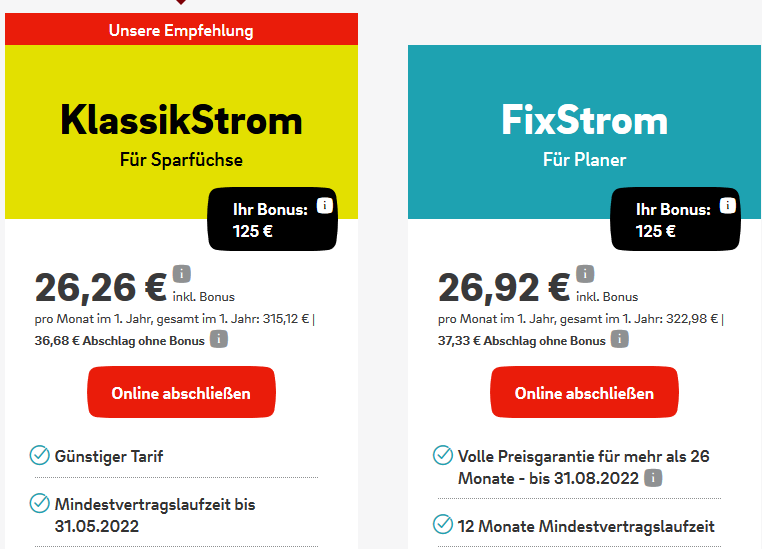Click the 26,92 € monthly price

coord(504,288)
